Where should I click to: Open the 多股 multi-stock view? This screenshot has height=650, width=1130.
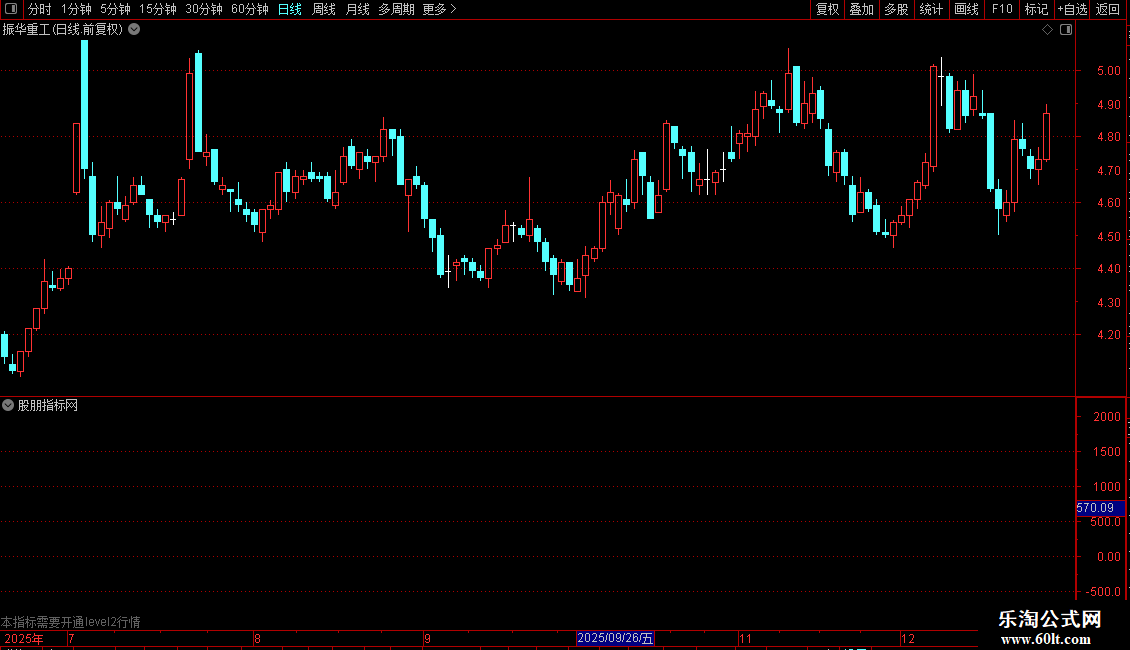[x=897, y=9]
